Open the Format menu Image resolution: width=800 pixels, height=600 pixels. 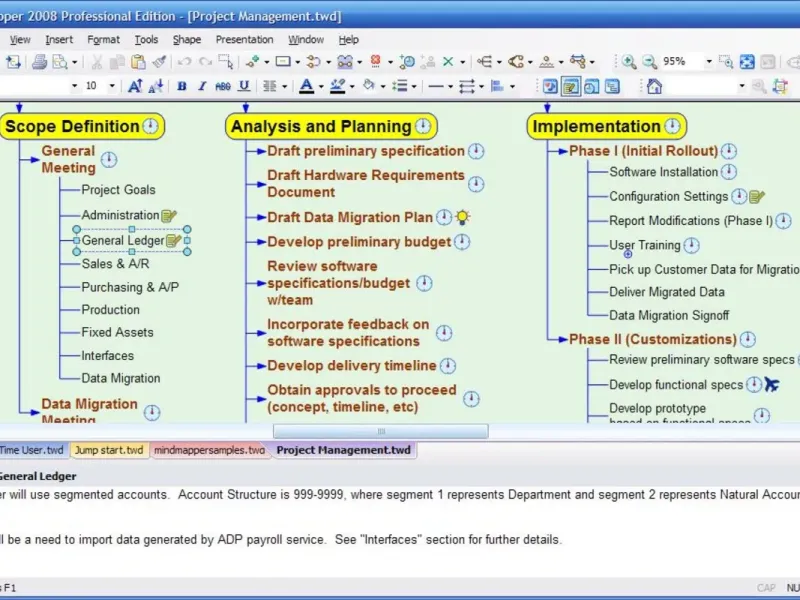pyautogui.click(x=104, y=40)
